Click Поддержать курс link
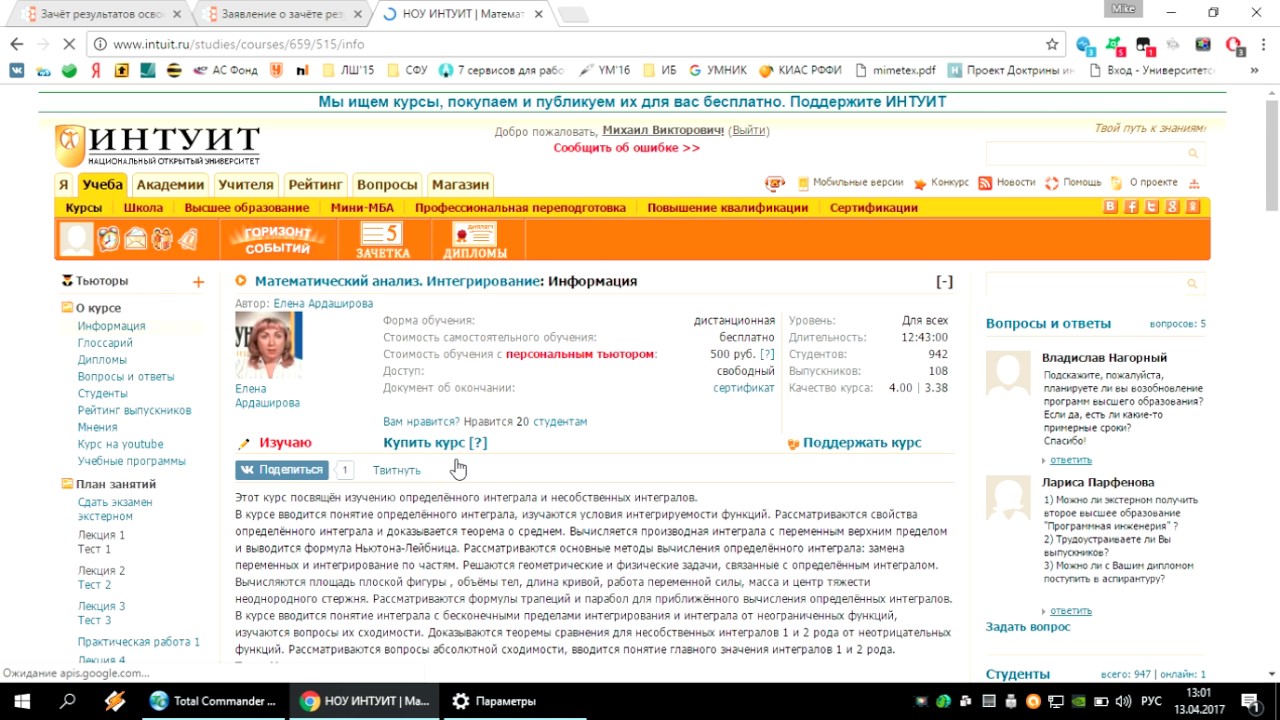Screen dimensions: 1280x720 click(x=862, y=442)
